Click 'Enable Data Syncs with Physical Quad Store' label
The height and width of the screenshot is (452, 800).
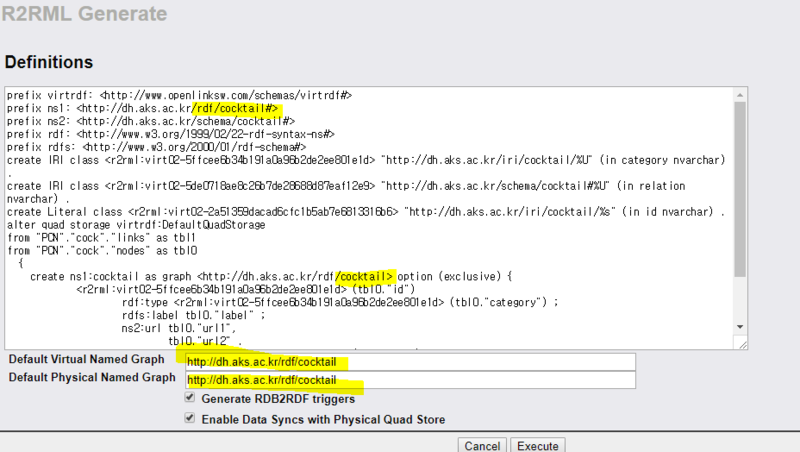(x=323, y=419)
